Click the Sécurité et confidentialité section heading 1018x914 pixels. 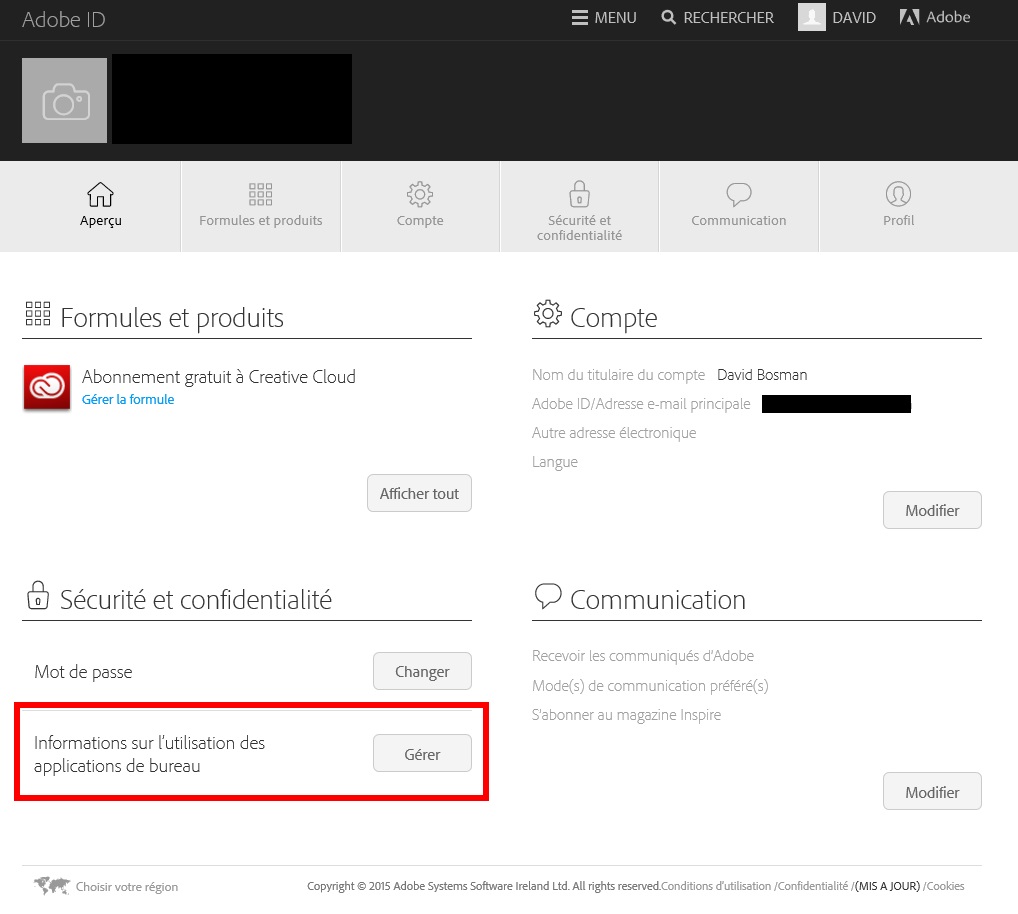pyautogui.click(x=196, y=600)
